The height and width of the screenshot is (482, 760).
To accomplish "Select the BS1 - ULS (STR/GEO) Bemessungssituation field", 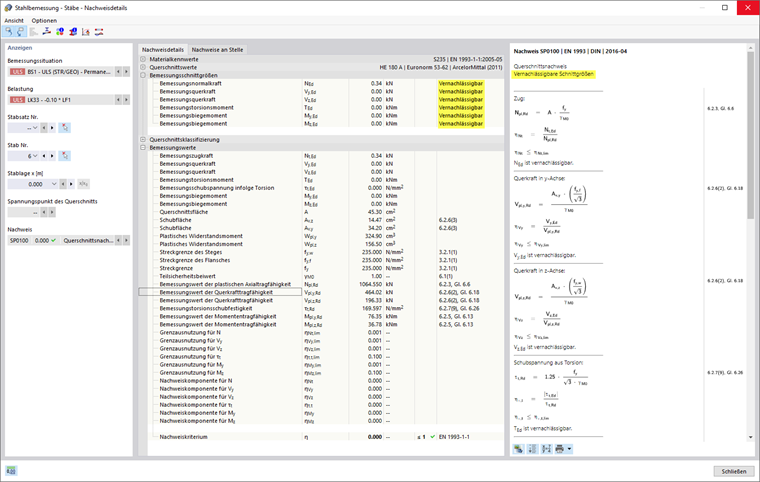I will click(61, 72).
